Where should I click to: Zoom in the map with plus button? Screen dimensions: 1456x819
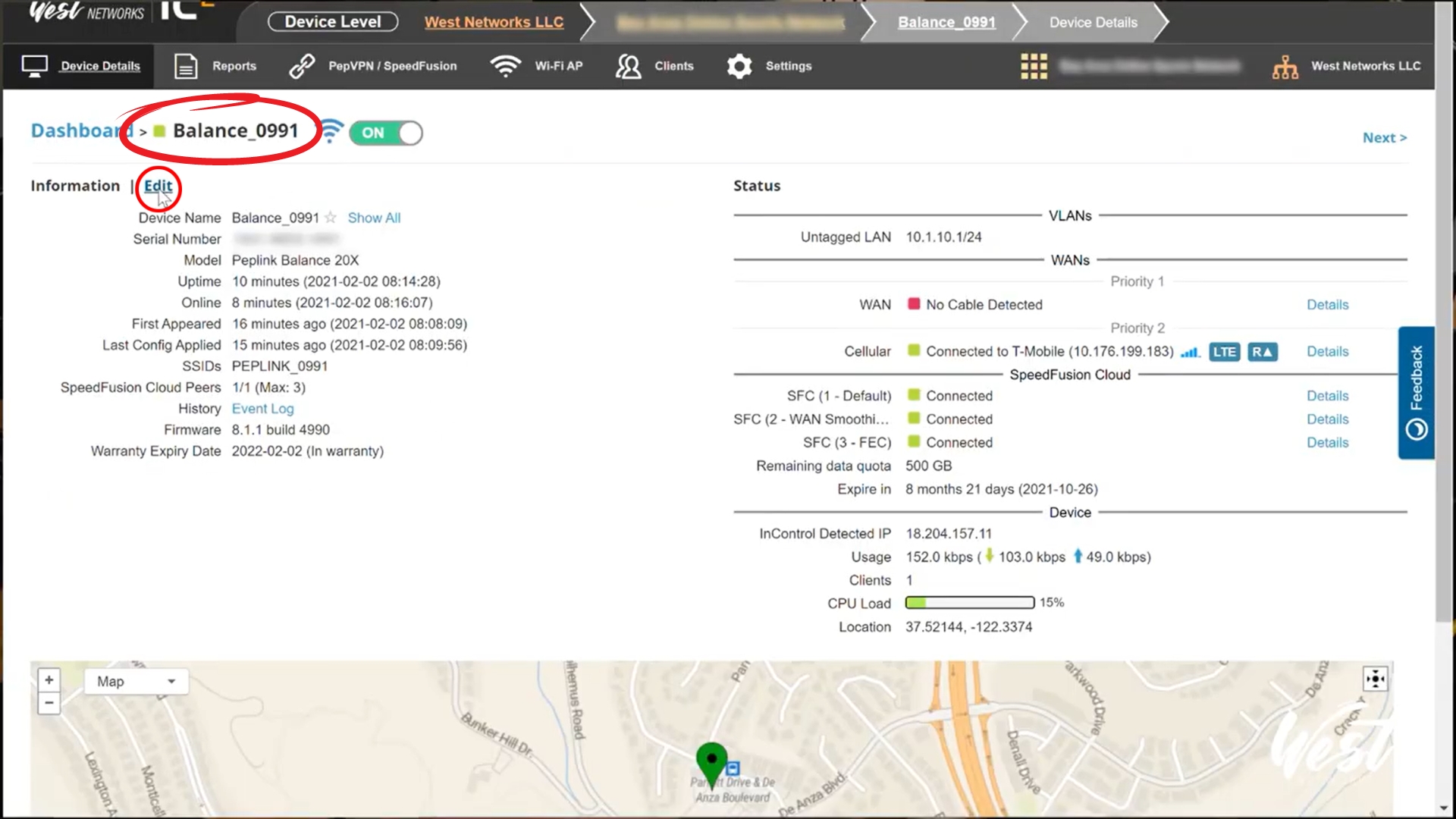[x=49, y=679]
